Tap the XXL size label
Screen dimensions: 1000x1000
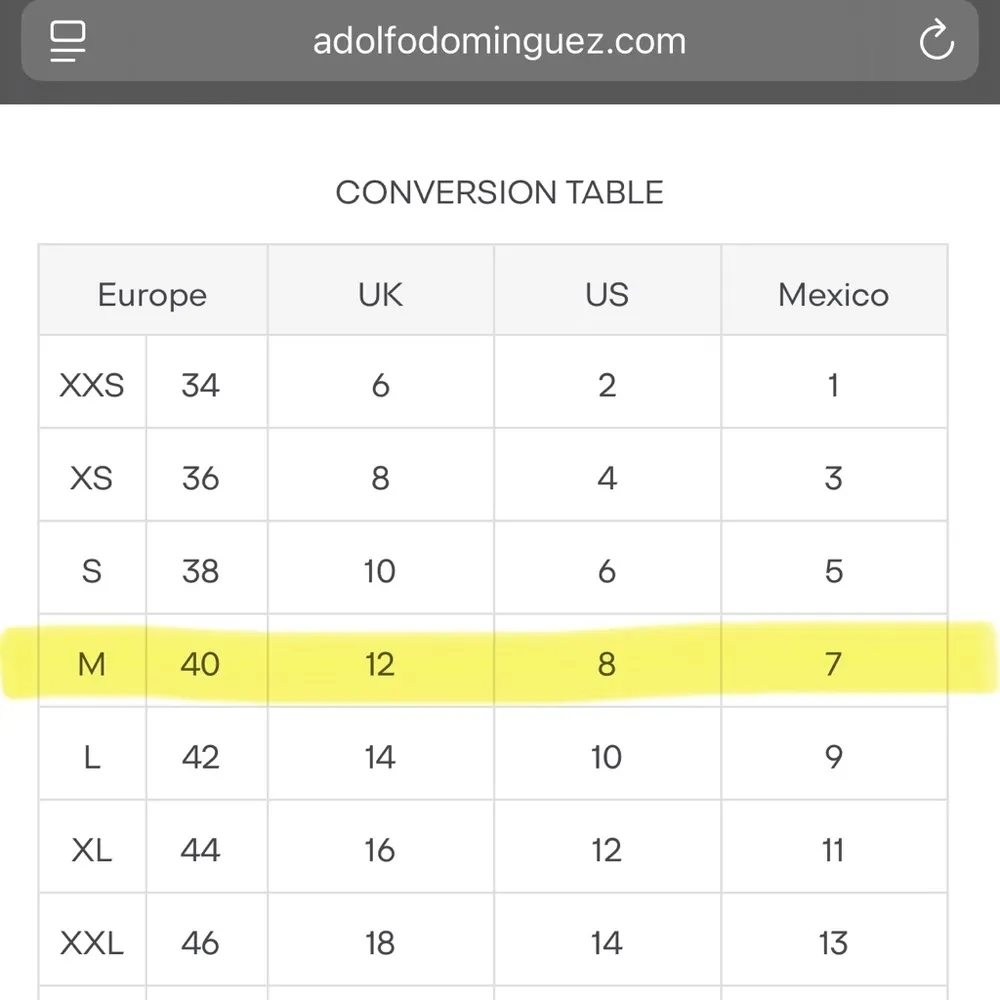point(92,943)
